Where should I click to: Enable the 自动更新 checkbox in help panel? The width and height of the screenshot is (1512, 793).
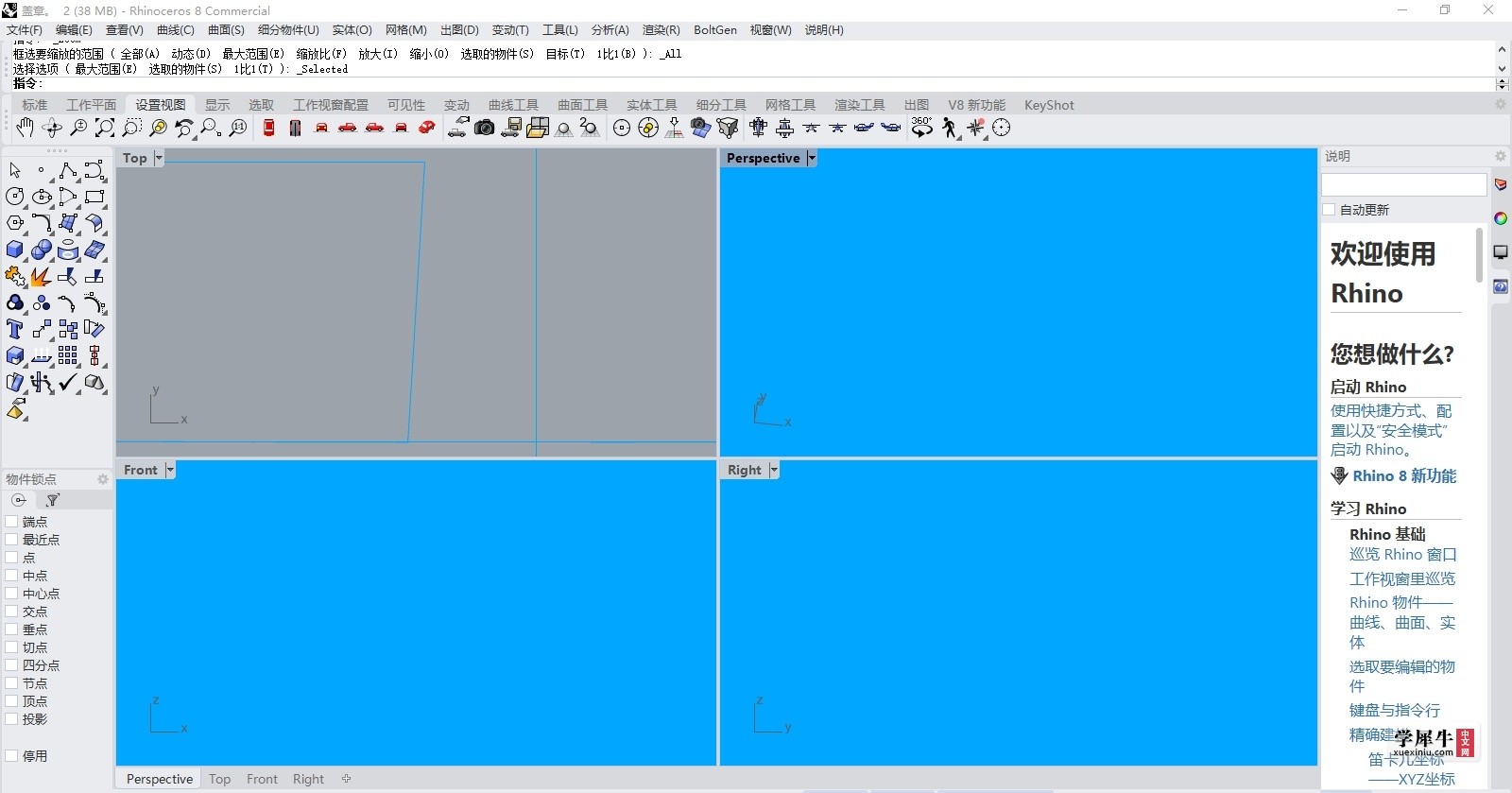pyautogui.click(x=1330, y=210)
